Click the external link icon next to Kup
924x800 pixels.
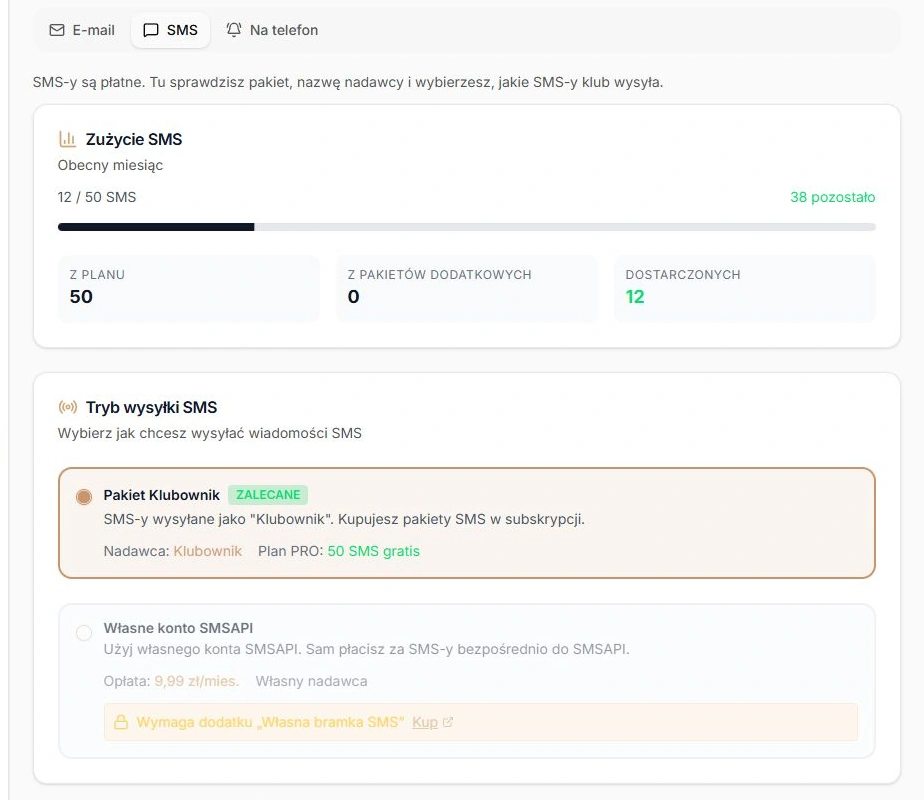(448, 722)
